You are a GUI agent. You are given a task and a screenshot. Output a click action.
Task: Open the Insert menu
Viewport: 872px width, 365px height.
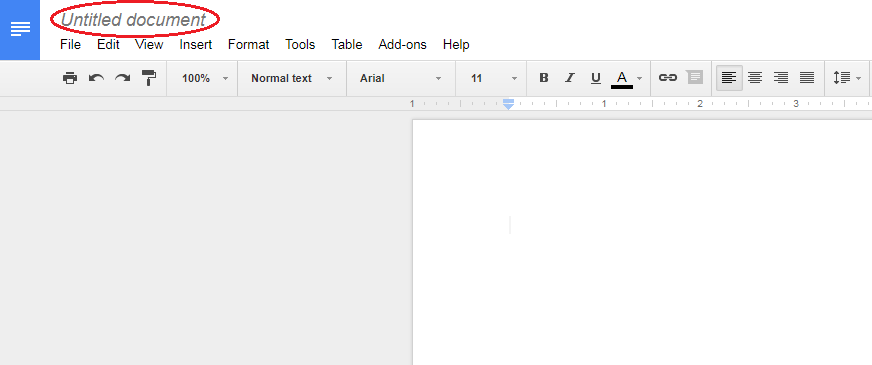[196, 45]
